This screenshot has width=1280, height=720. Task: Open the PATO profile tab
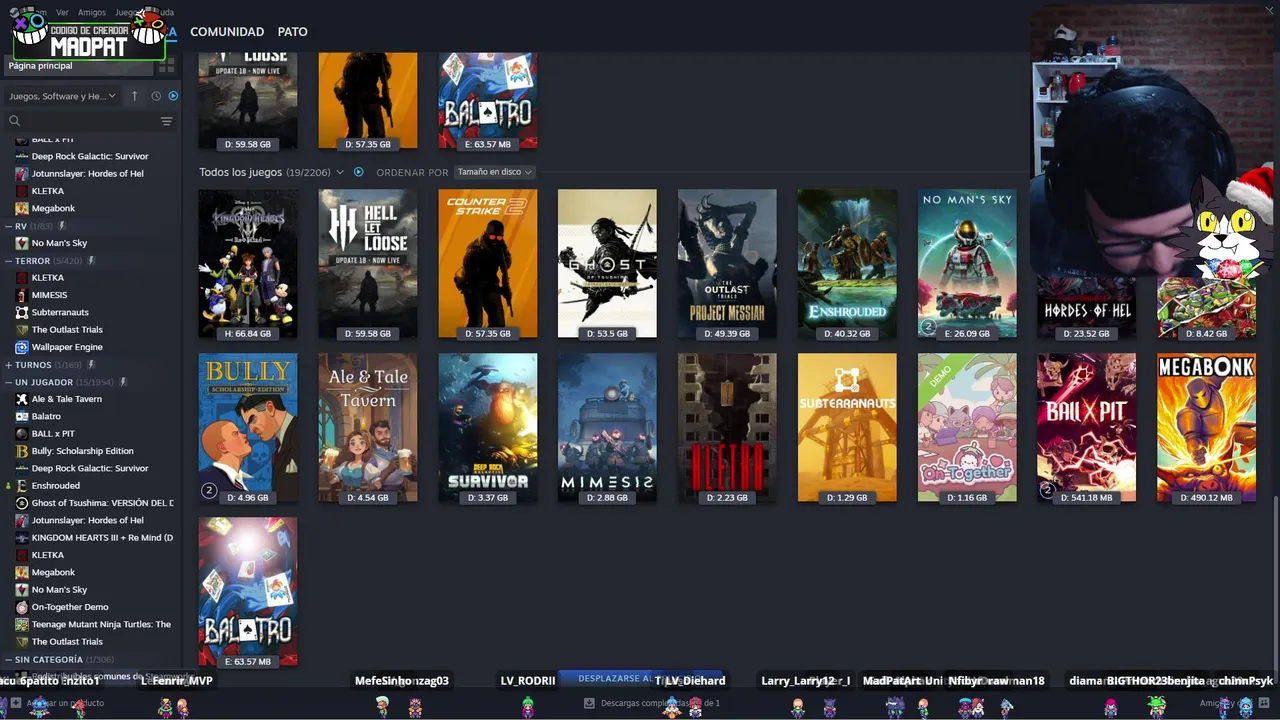[292, 32]
